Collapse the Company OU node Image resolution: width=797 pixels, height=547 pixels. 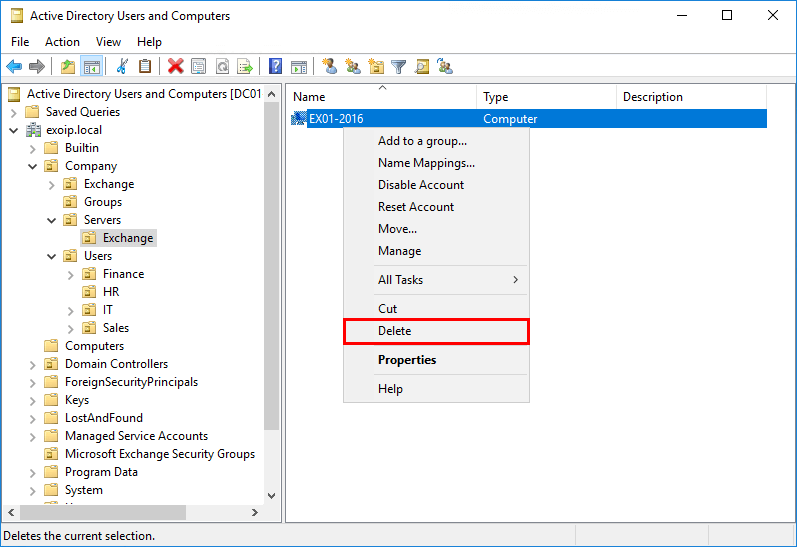pos(33,166)
